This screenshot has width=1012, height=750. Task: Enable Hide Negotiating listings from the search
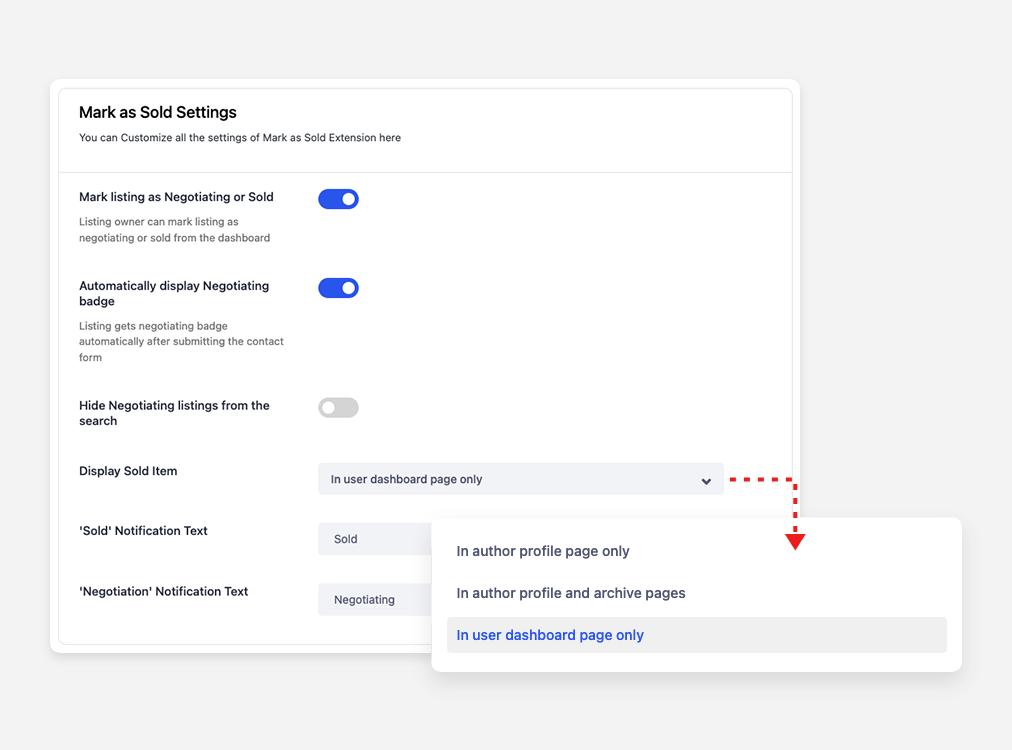[338, 407]
